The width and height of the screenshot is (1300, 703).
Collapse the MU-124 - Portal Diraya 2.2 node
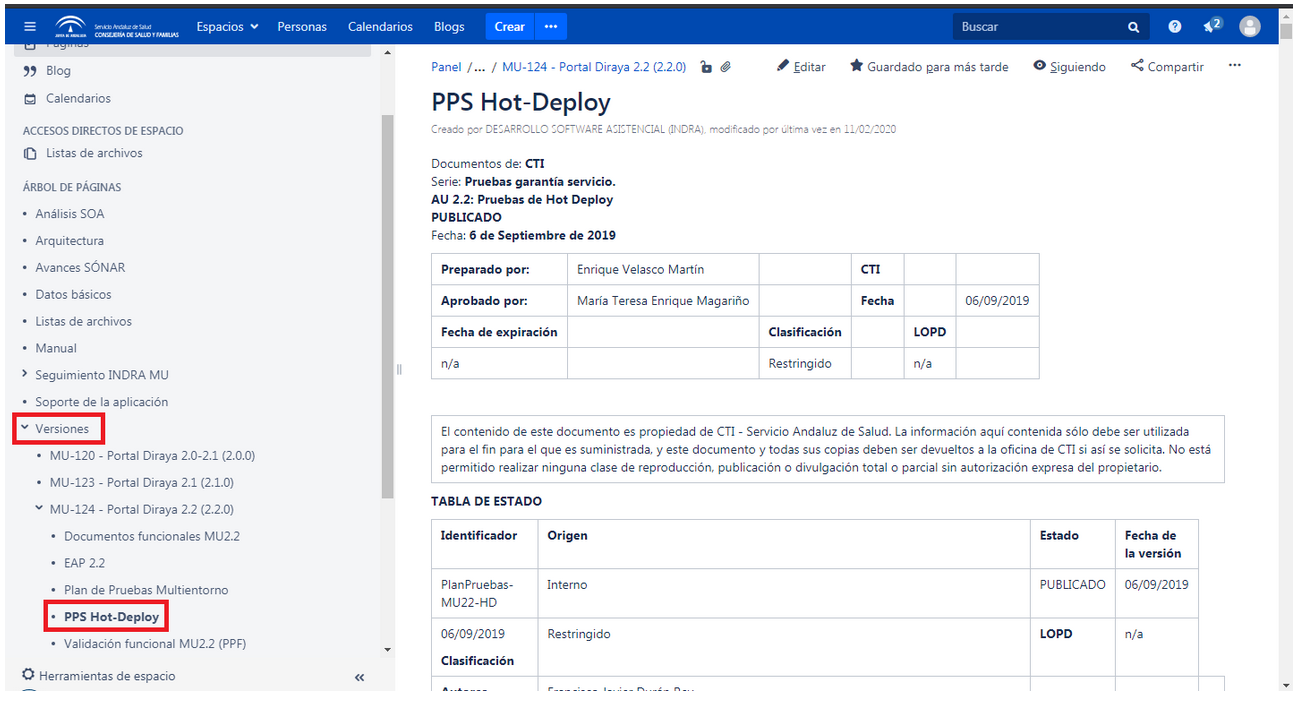(x=39, y=509)
